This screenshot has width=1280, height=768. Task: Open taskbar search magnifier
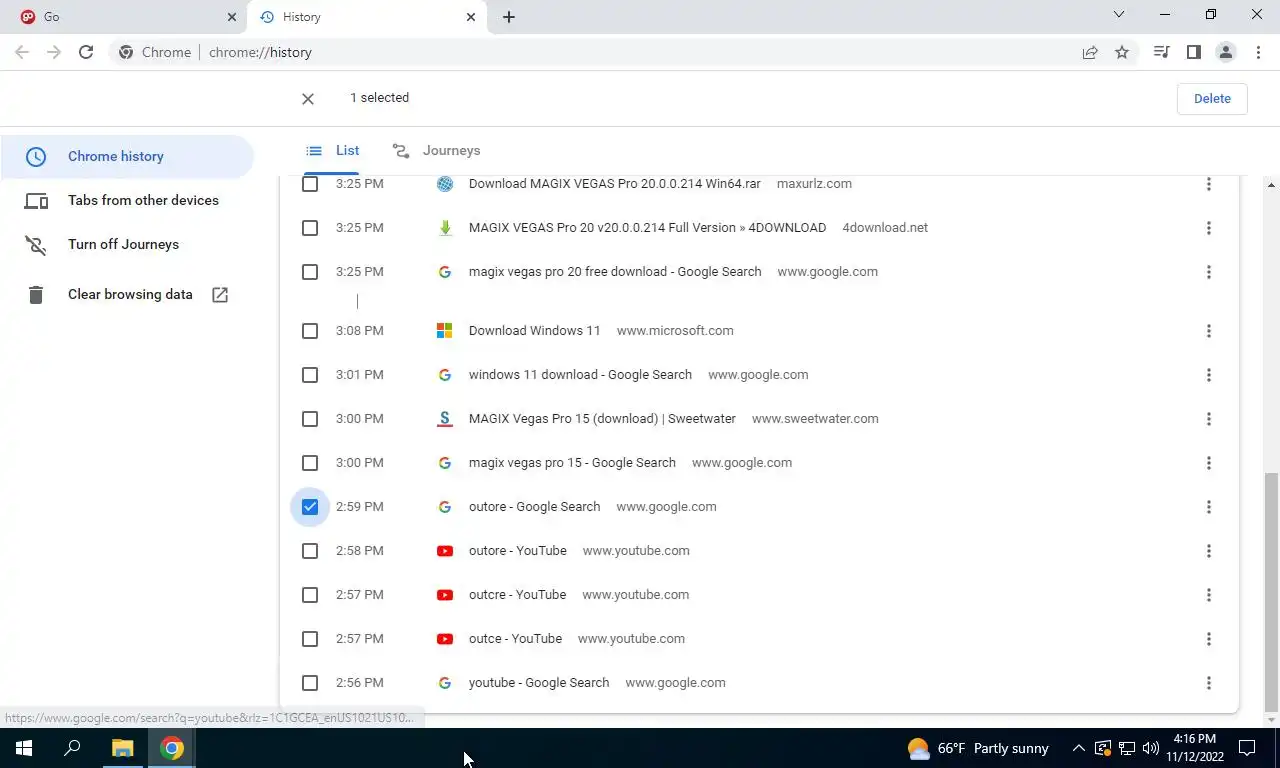pyautogui.click(x=72, y=748)
